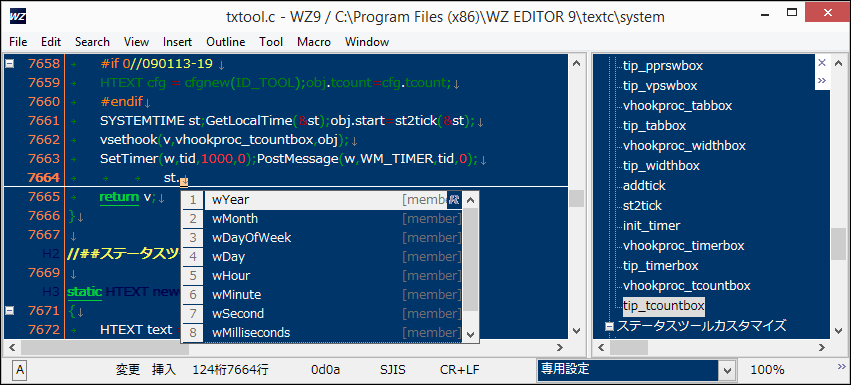Viewport: 851px width, 385px height.
Task: Select vhookproc_timerbox in the outline tree
Action: (x=684, y=245)
